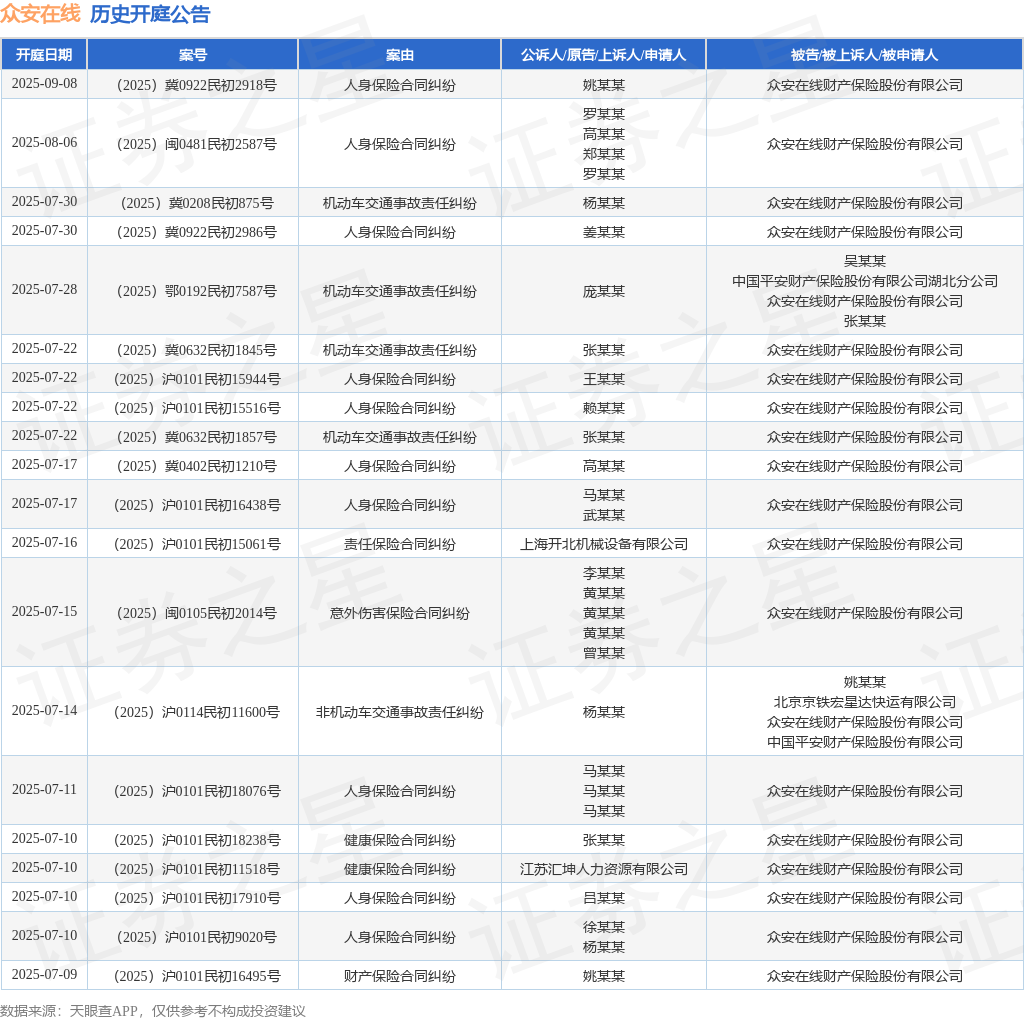Select the date 2025-07-14
The height and width of the screenshot is (1020, 1024).
tap(44, 710)
